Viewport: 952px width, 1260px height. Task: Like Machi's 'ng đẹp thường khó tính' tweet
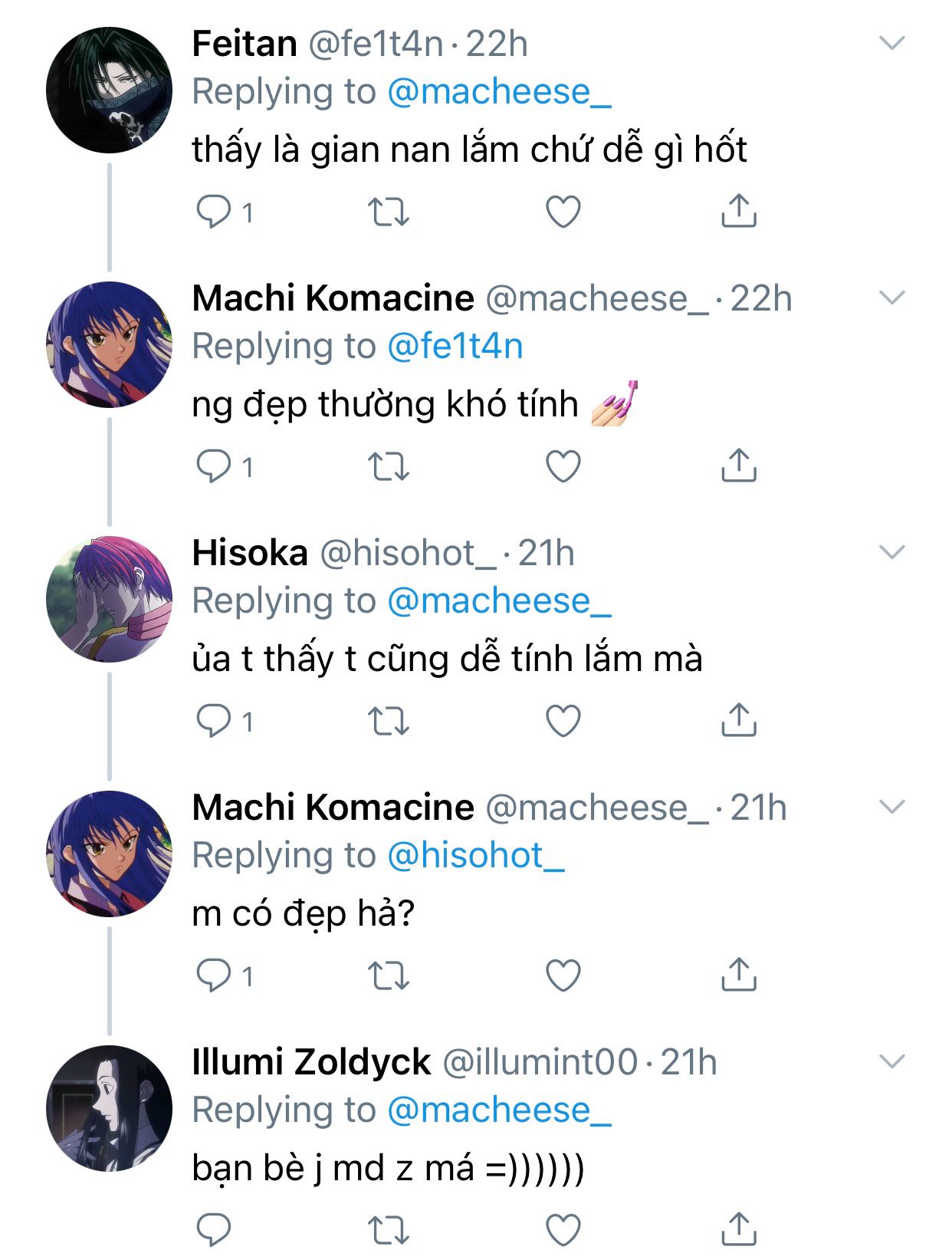(563, 466)
